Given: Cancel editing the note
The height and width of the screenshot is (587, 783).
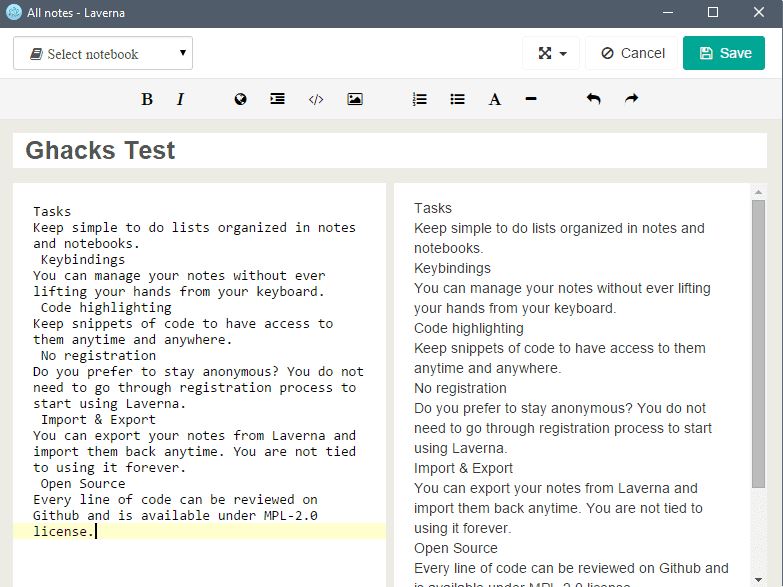Looking at the screenshot, I should (633, 53).
